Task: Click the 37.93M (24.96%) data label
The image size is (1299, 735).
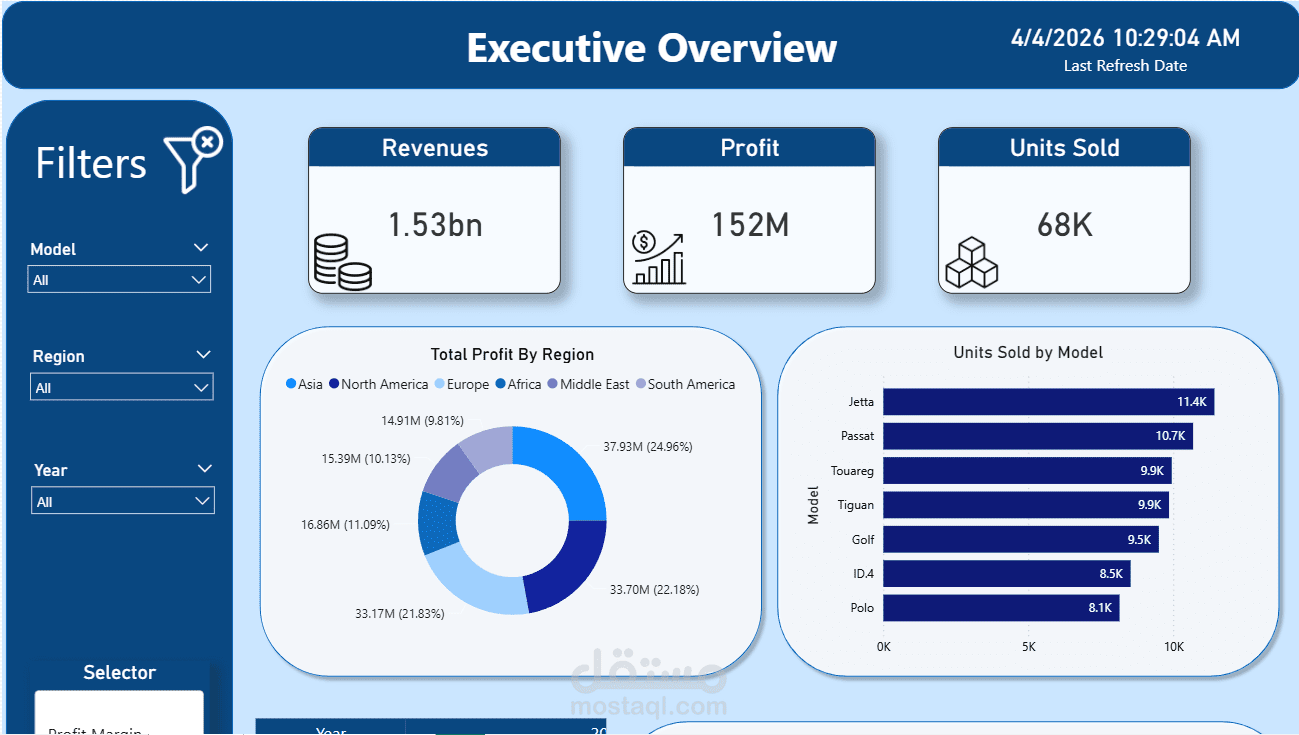Action: 648,447
